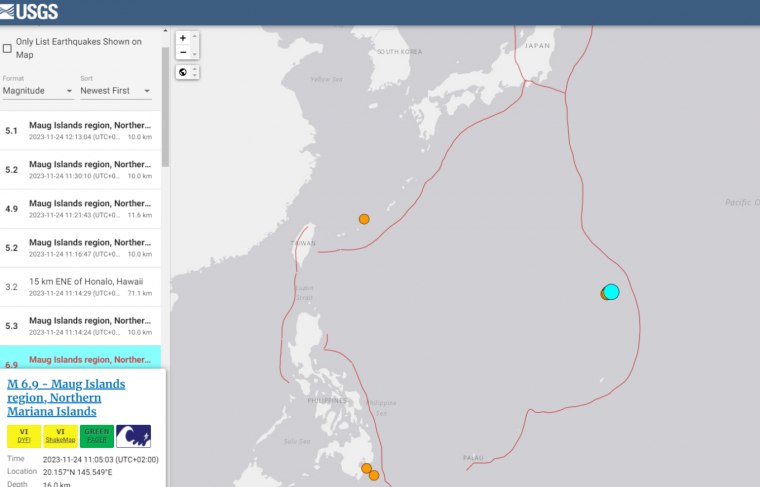The width and height of the screenshot is (760, 487).
Task: Open the Sort dropdown showing Newest First
Action: [116, 91]
